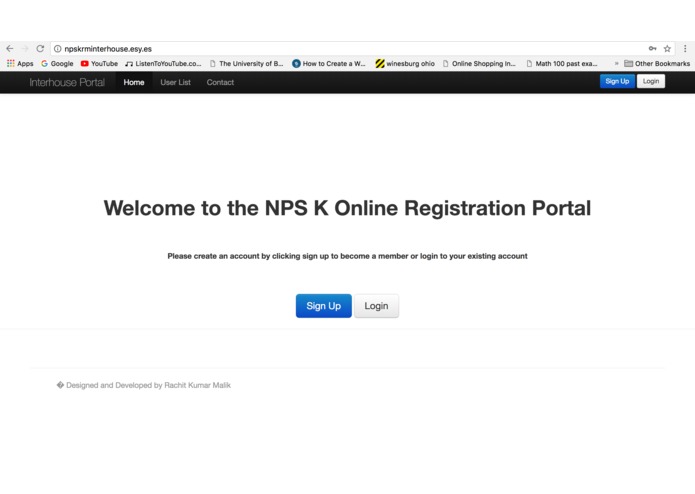The height and width of the screenshot is (494, 695).
Task: Show more bookmarks with the overflow chevron
Action: [x=616, y=64]
